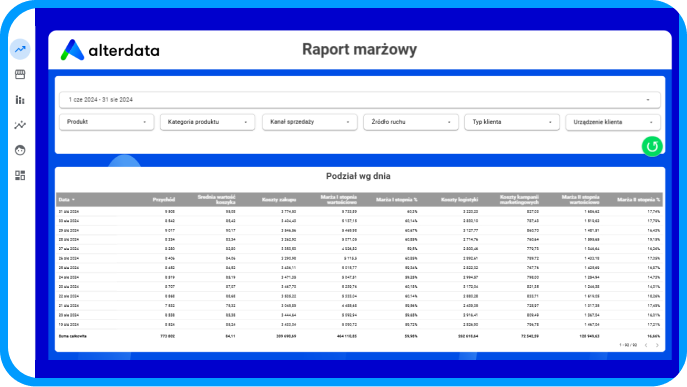
Task: Sort by Marża I stopnia wartościowo header
Action: click(339, 199)
